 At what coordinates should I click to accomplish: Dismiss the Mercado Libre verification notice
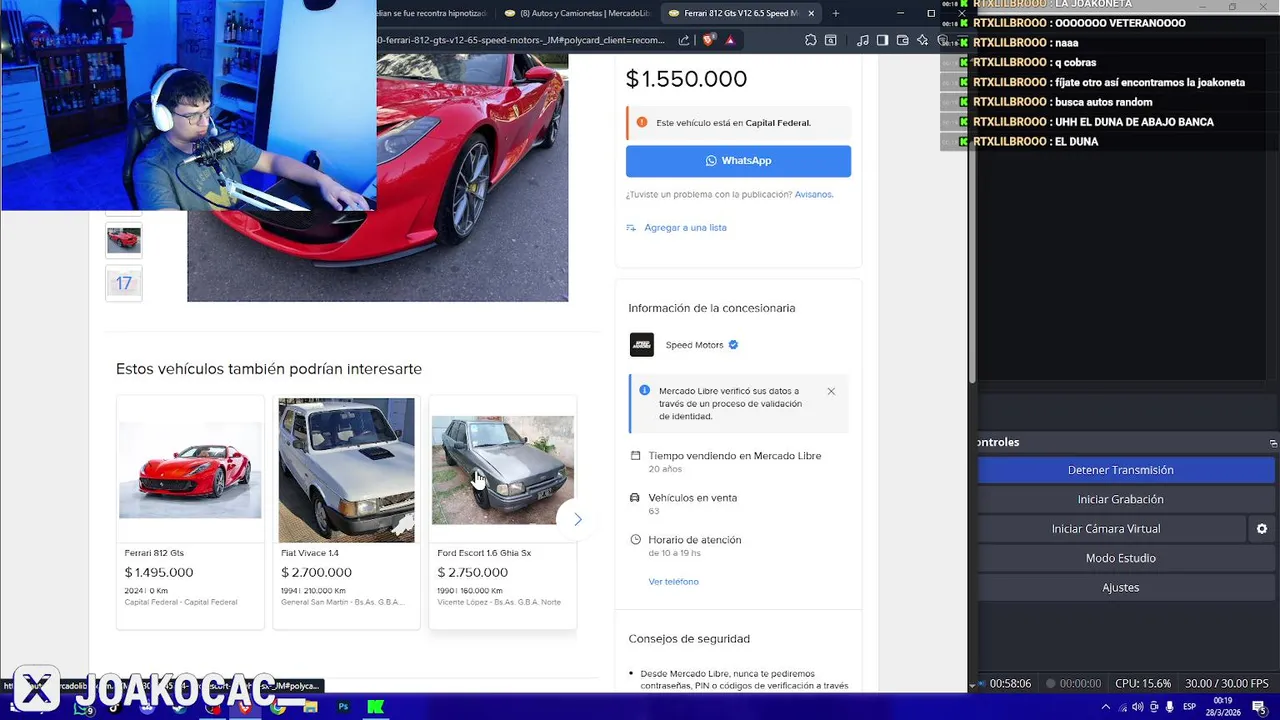831,391
